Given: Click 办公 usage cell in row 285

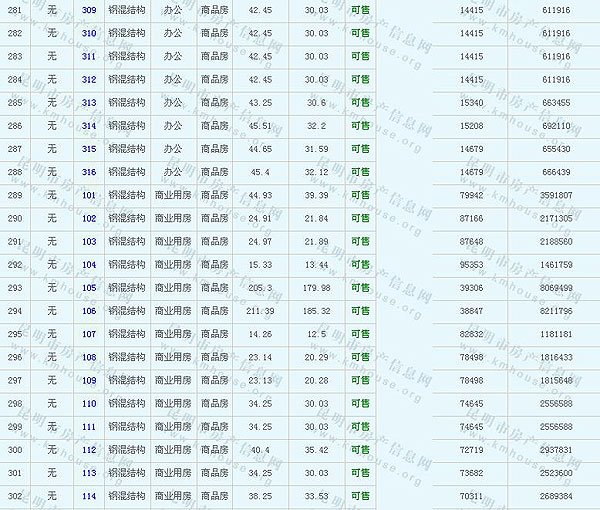Looking at the screenshot, I should [x=173, y=103].
